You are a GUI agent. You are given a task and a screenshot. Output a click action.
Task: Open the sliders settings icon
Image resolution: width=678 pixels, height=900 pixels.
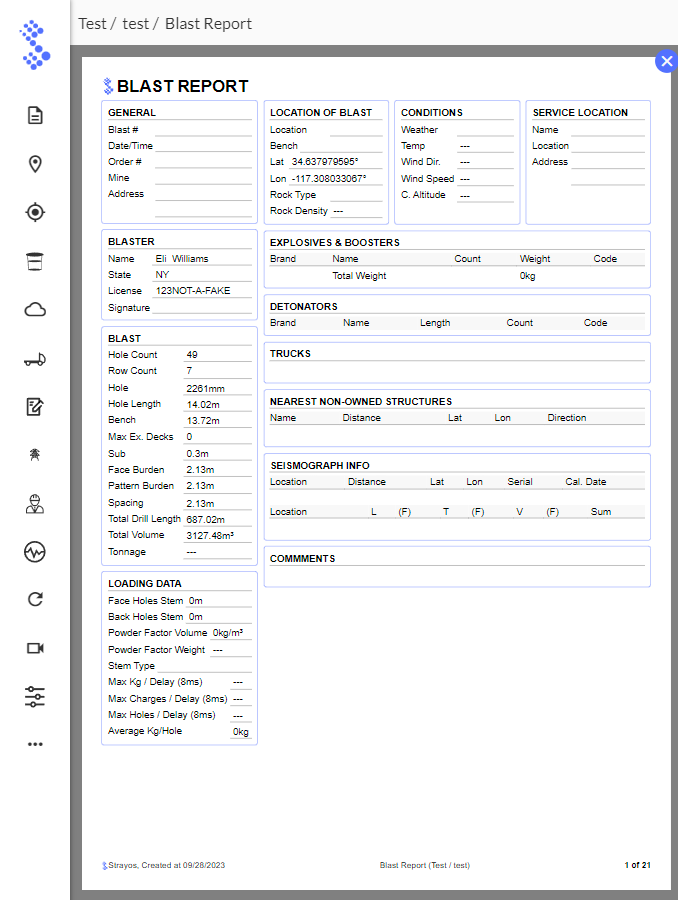coord(35,697)
